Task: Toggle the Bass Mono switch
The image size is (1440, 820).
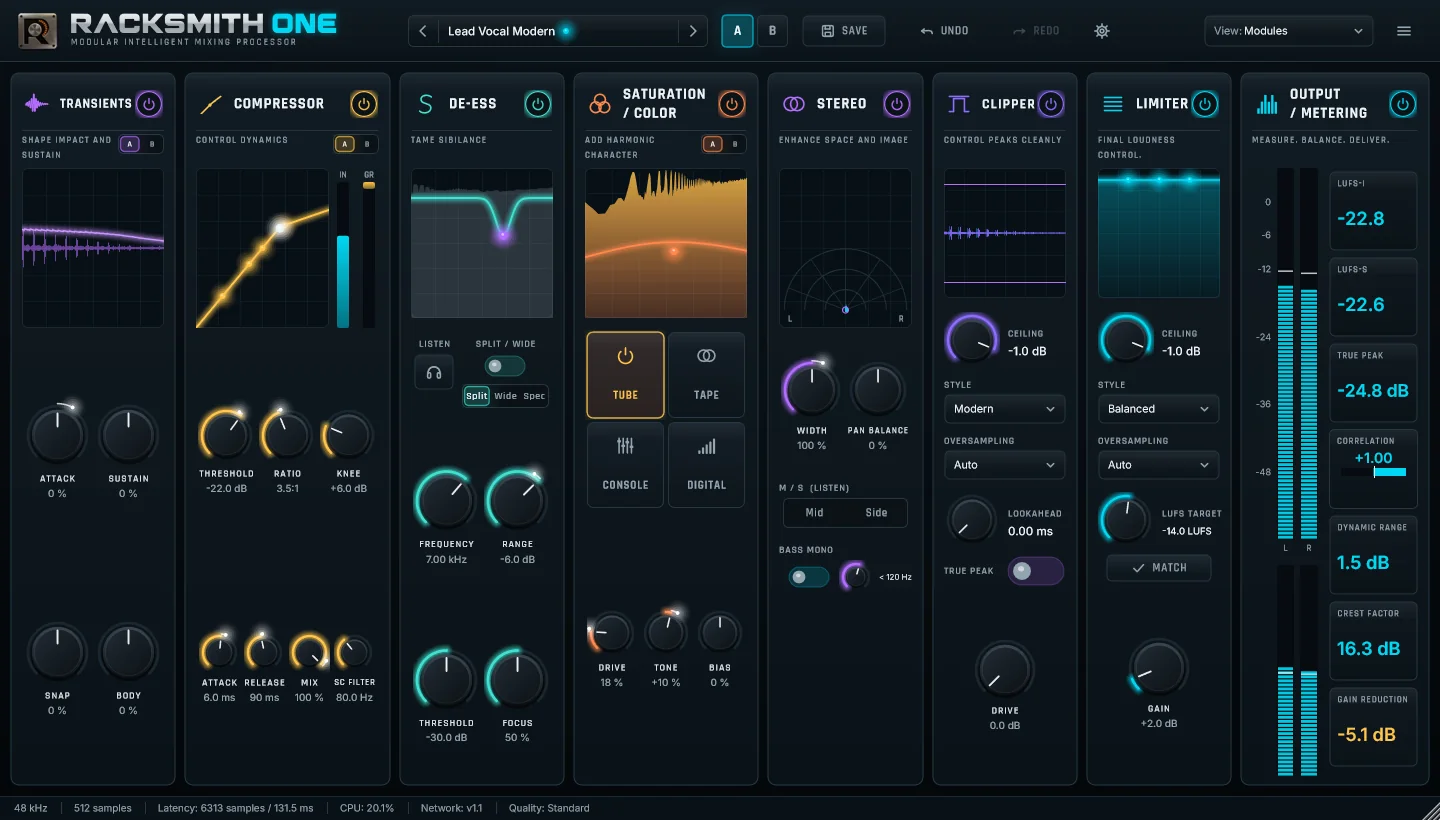Action: click(808, 576)
